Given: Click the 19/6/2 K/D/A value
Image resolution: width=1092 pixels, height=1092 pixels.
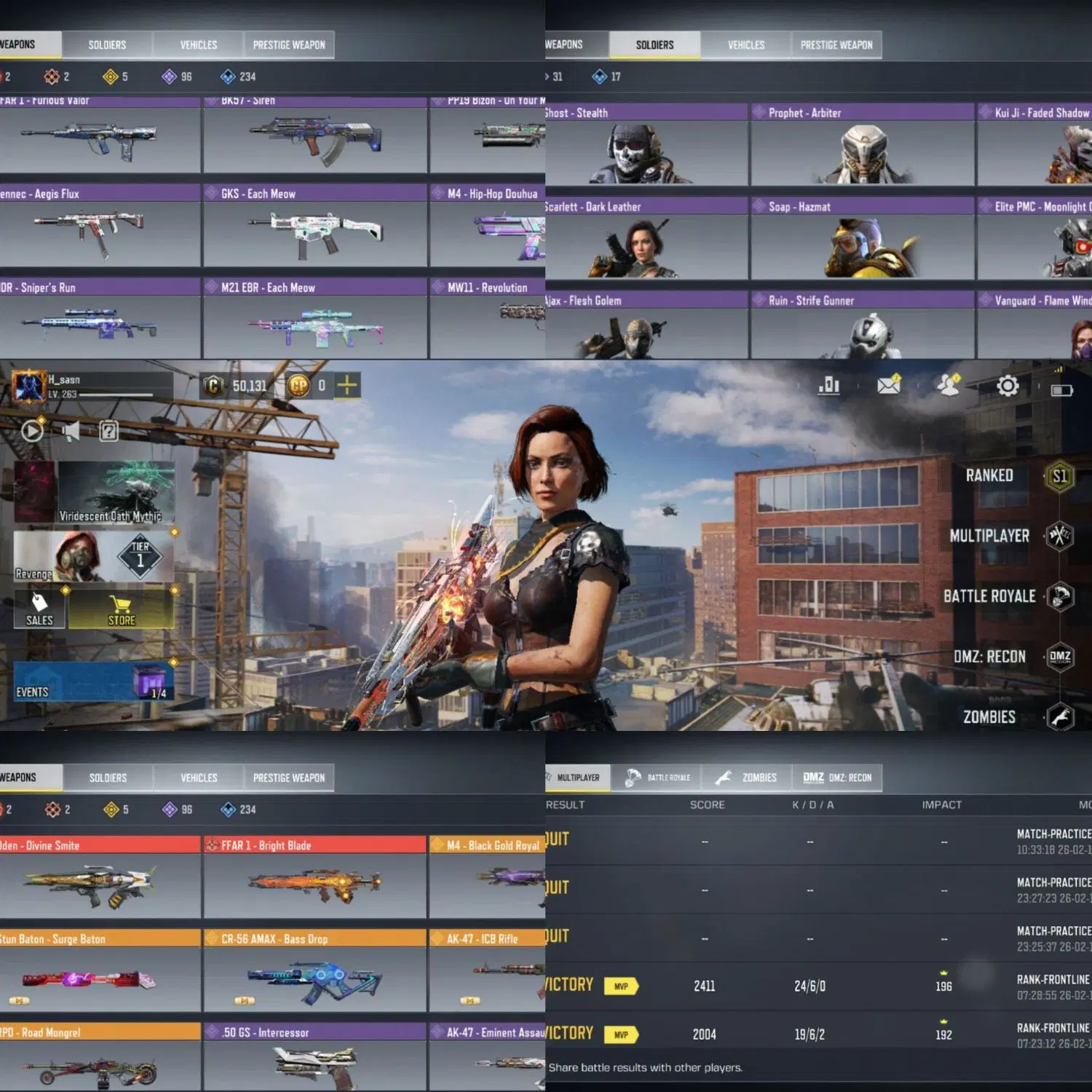Looking at the screenshot, I should pos(810,1034).
